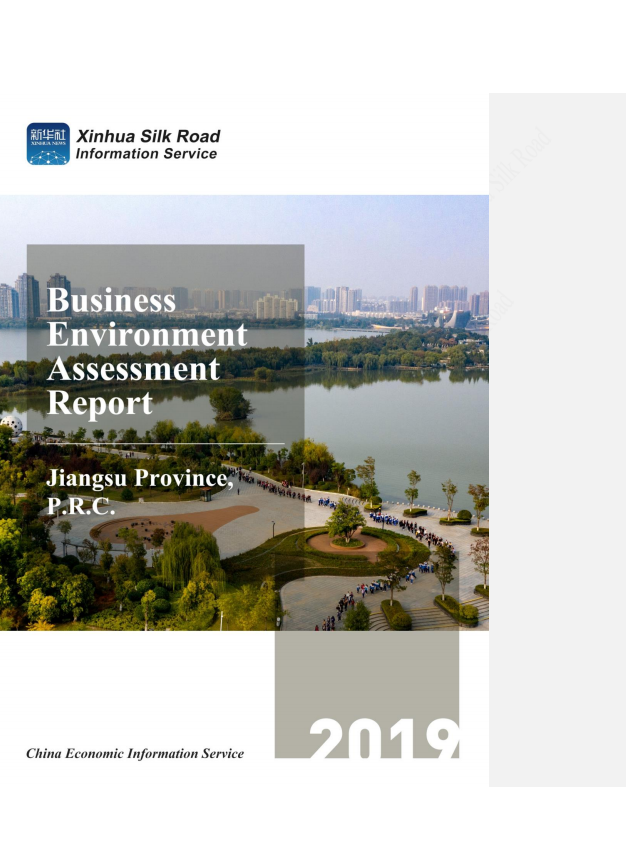
Task: Click the word "Business" in the title
Action: [111, 300]
